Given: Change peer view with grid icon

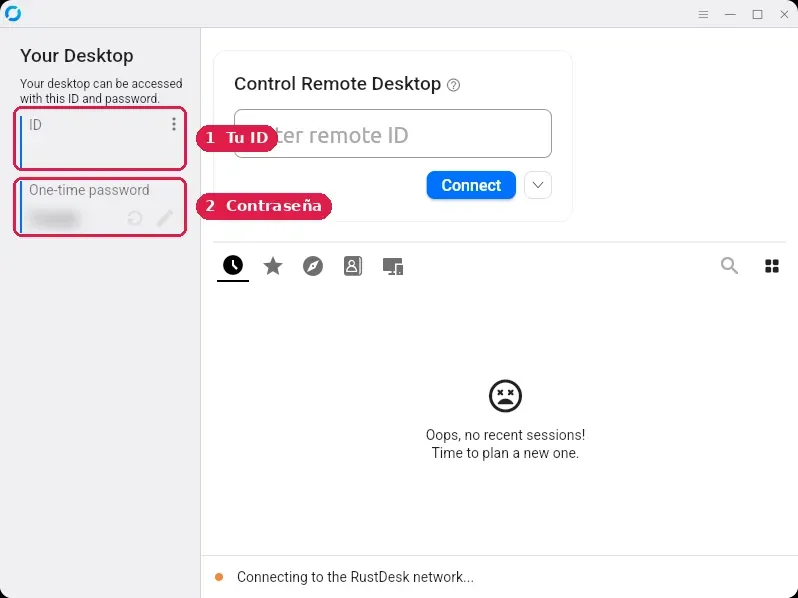Looking at the screenshot, I should [x=772, y=266].
